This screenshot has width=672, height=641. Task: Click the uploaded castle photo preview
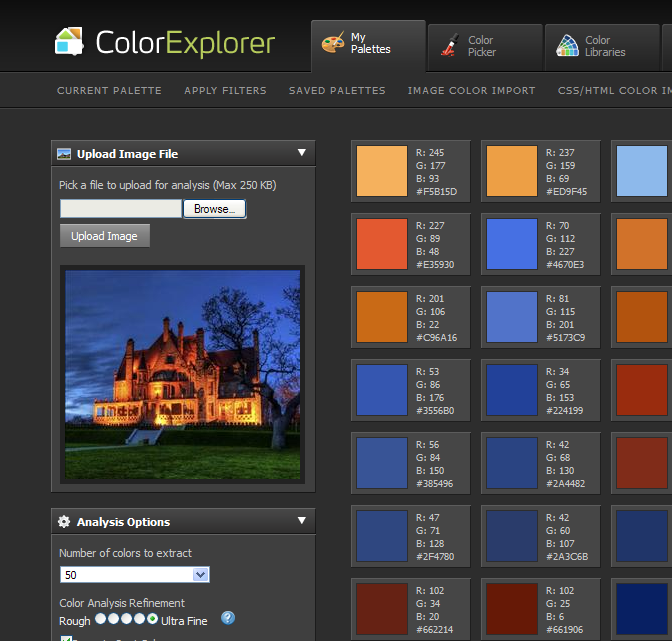pos(183,374)
